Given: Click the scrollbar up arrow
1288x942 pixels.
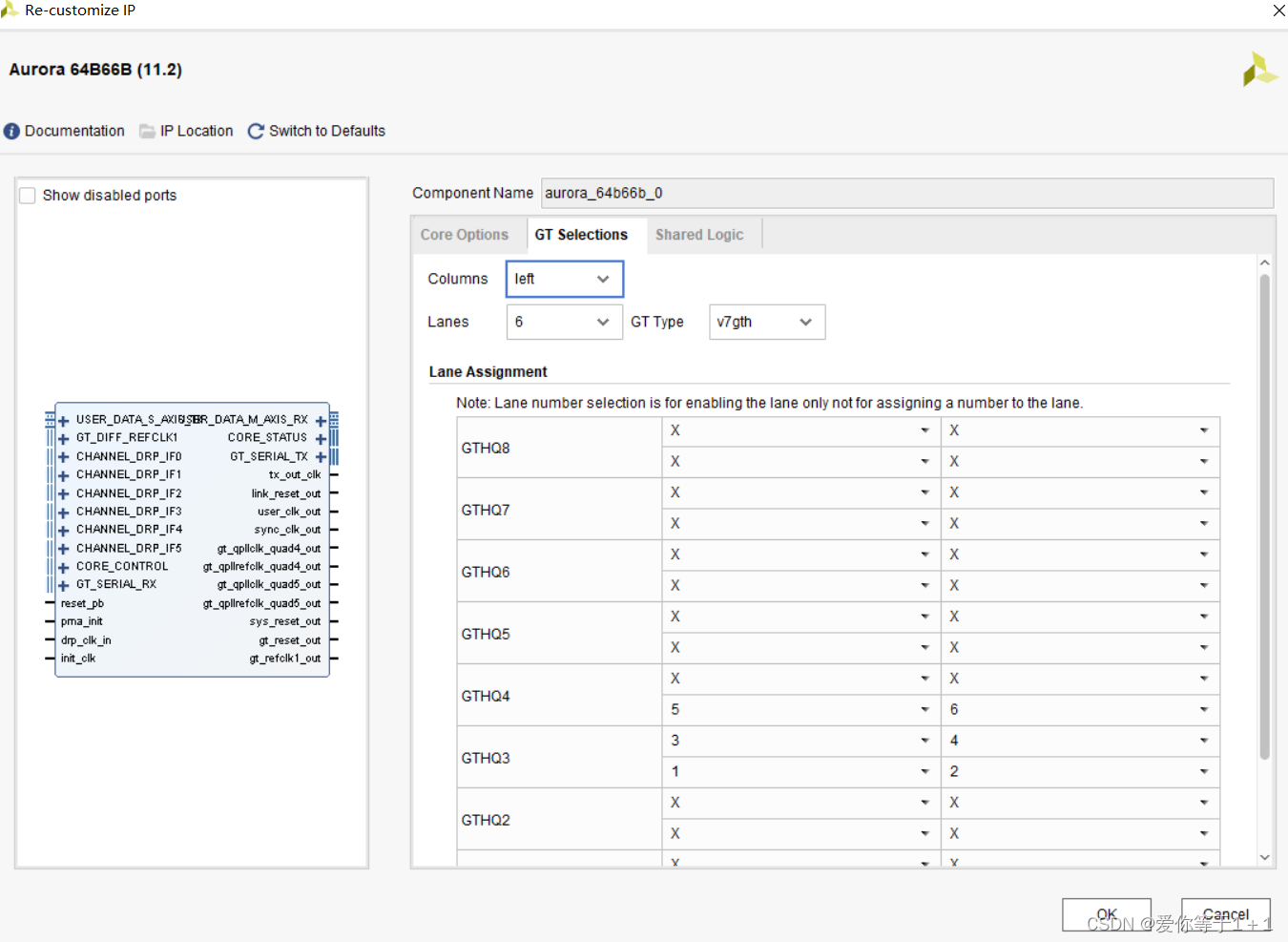Looking at the screenshot, I should point(1265,262).
